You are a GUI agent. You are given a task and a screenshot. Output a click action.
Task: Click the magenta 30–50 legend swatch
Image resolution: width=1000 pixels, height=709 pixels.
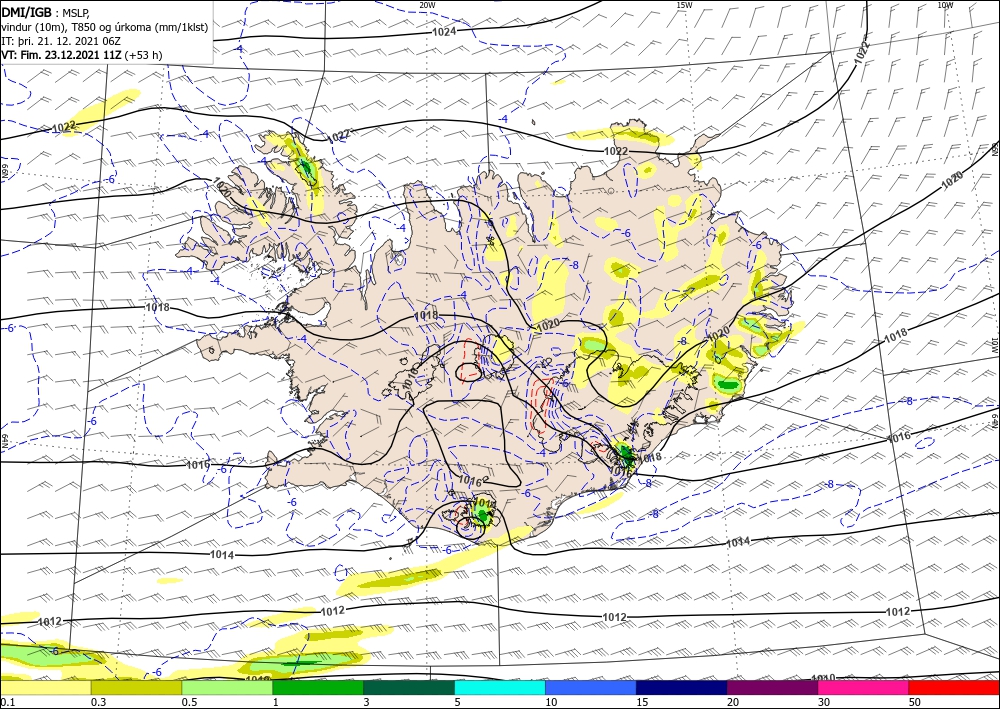[x=864, y=687]
